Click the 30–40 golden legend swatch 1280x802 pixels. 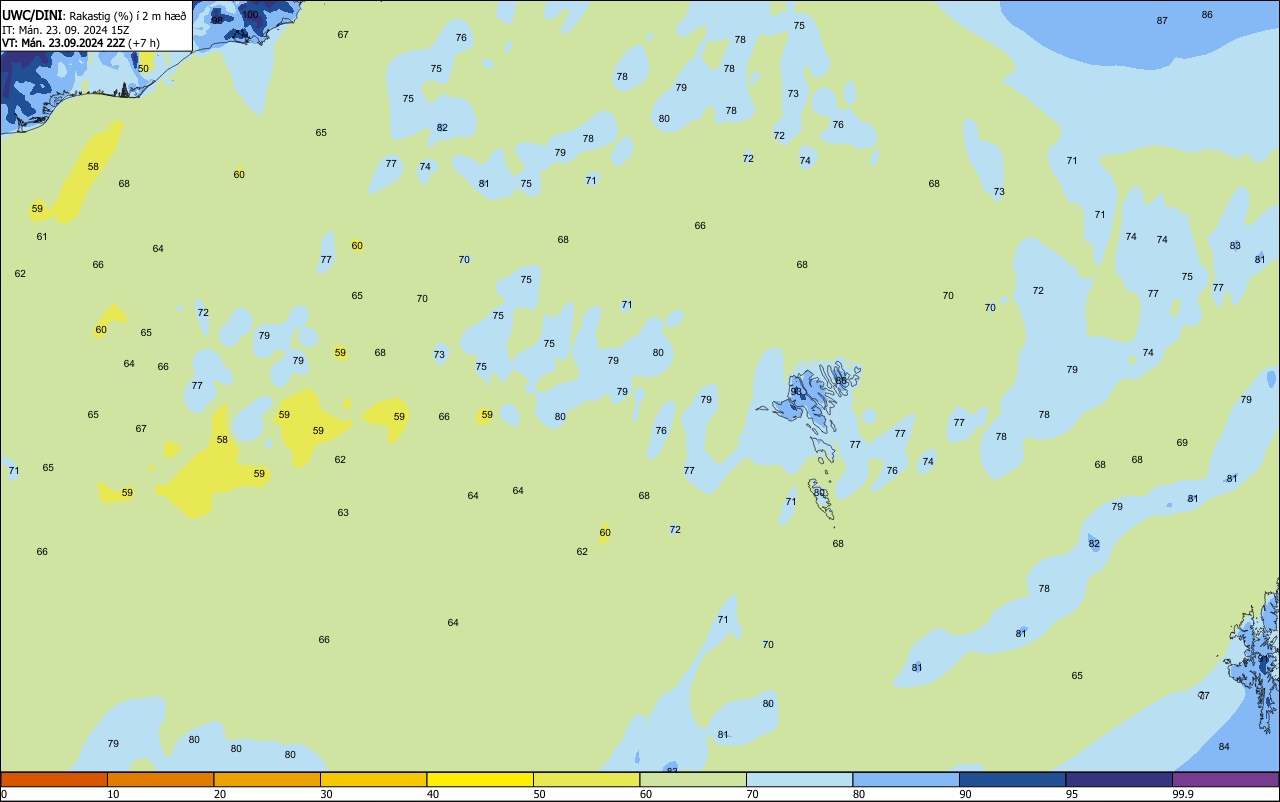(373, 779)
